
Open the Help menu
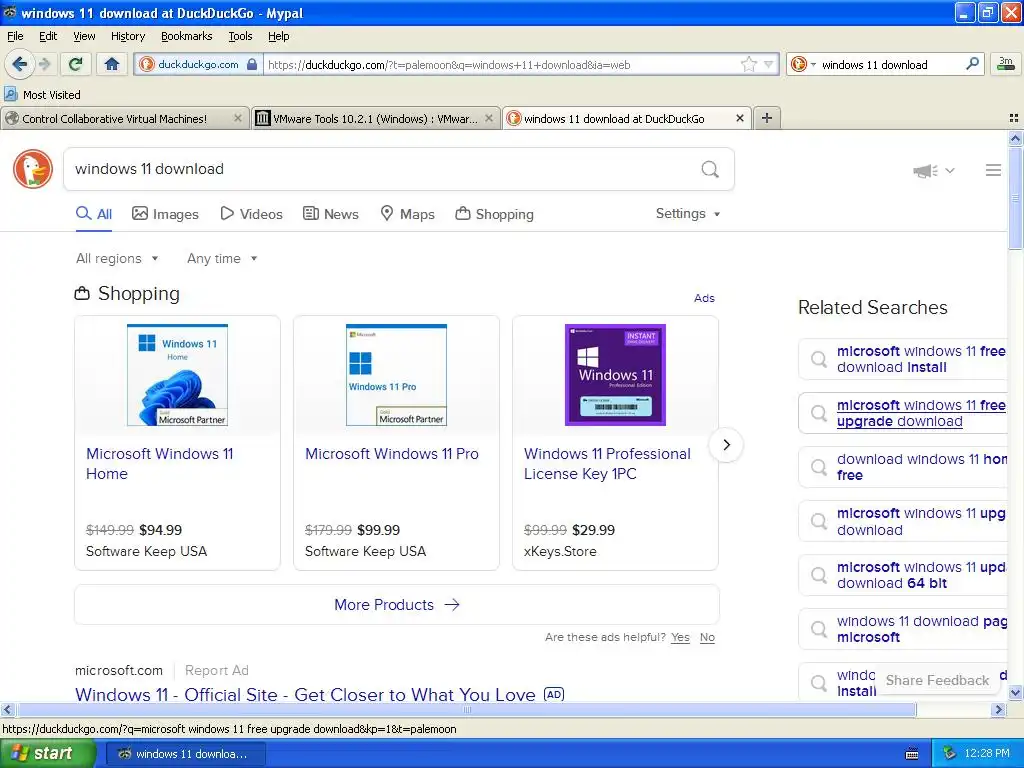point(278,36)
